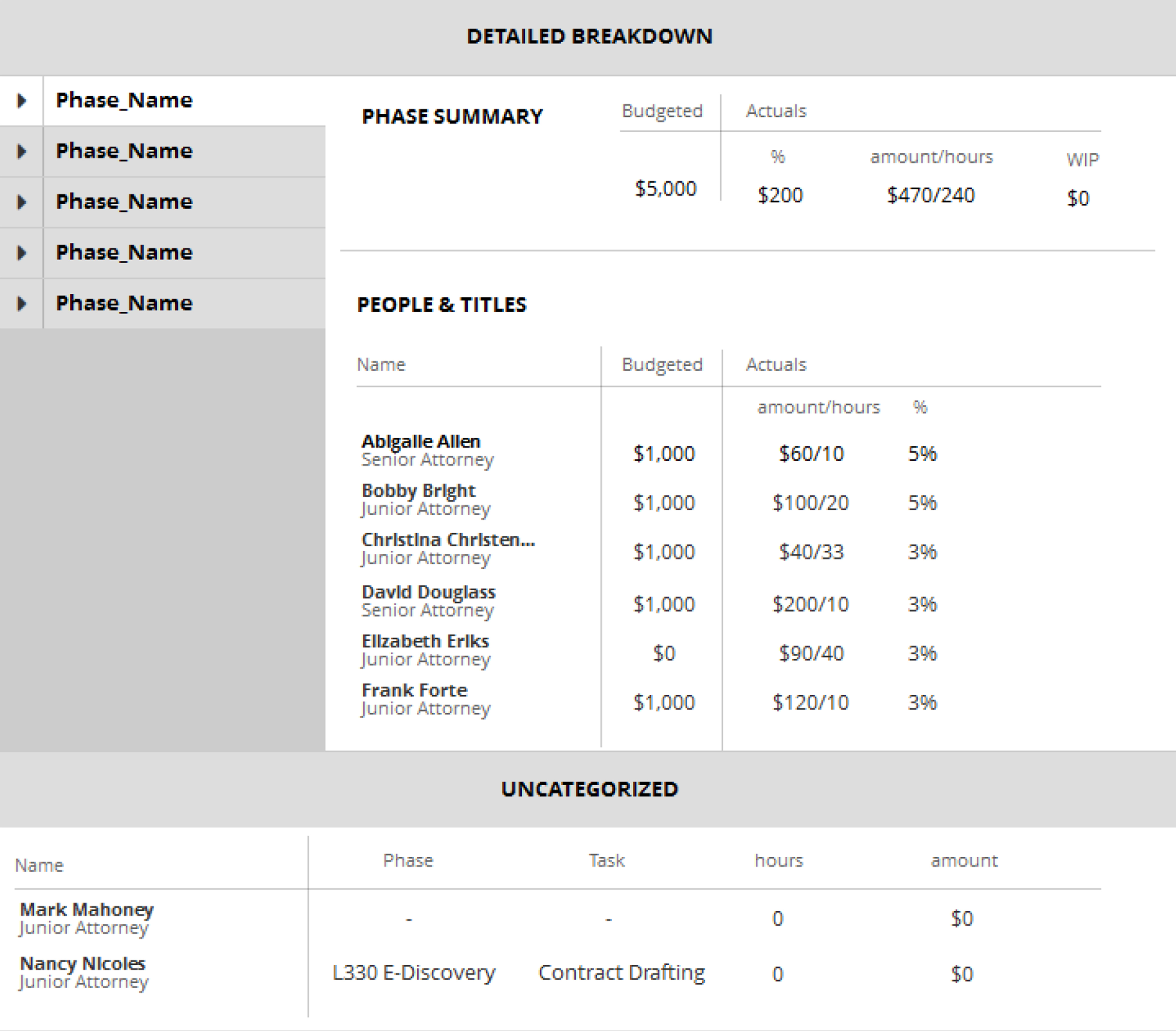This screenshot has height=1031, width=1176.
Task: Click the Detailed Breakdown header
Action: pyautogui.click(x=589, y=36)
